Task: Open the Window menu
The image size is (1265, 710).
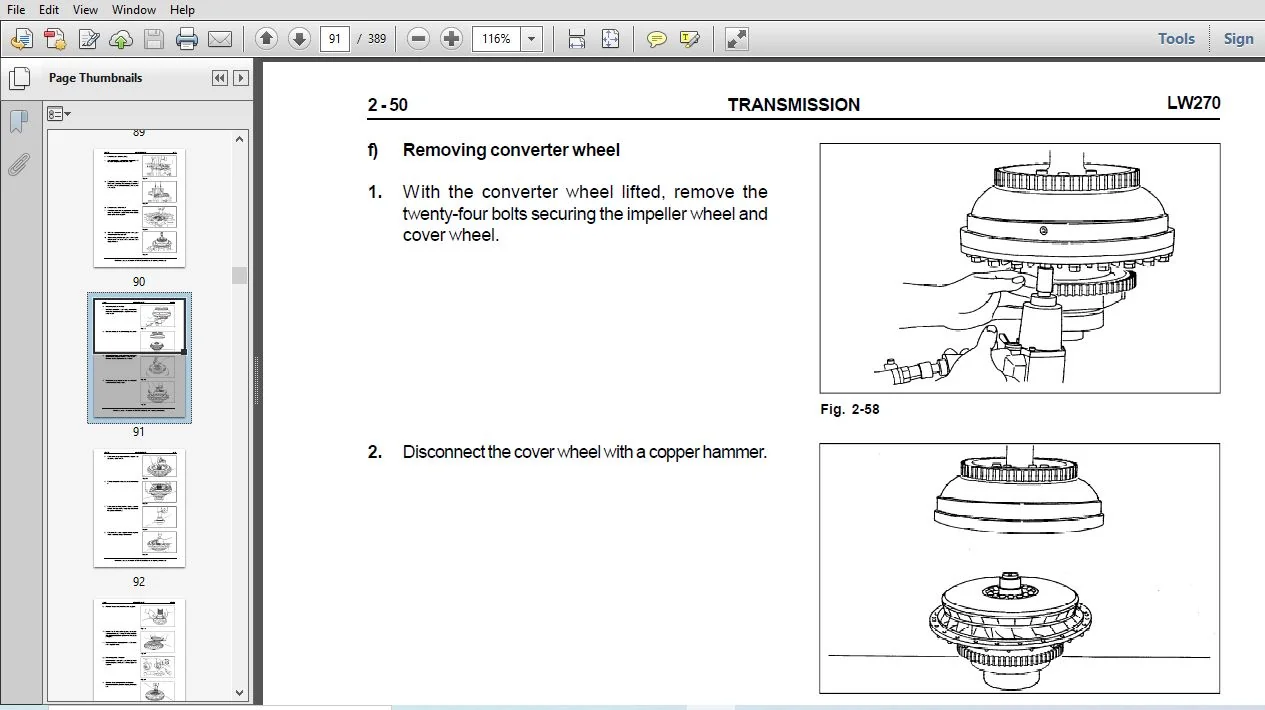Action: pos(133,9)
